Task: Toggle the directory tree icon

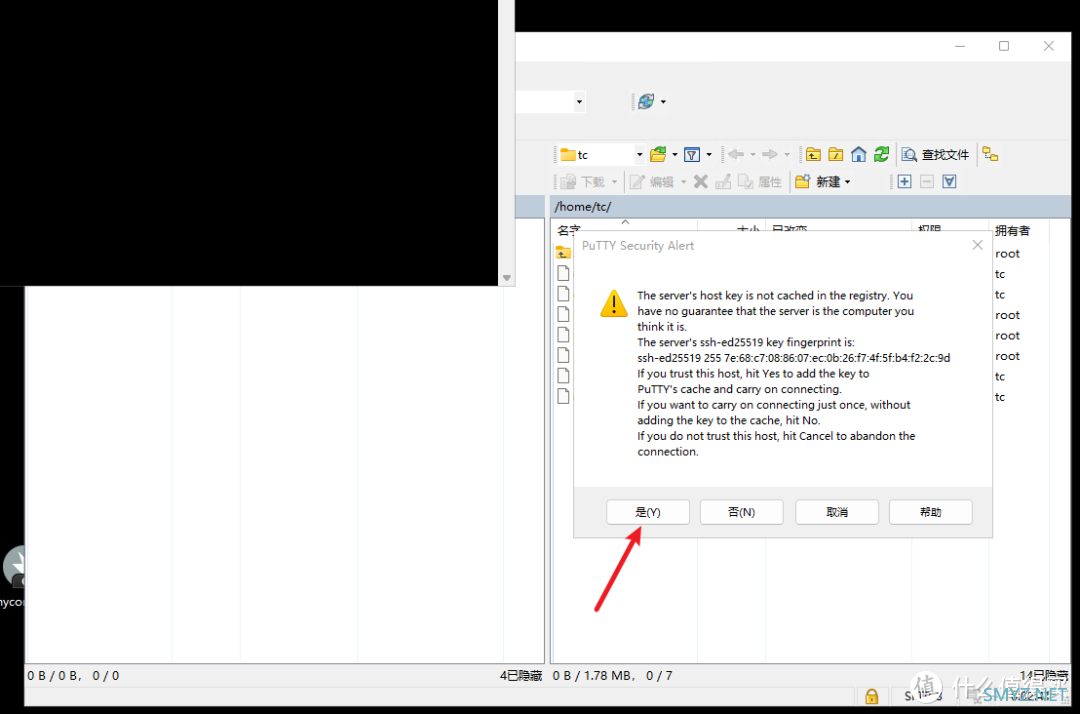Action: (990, 154)
